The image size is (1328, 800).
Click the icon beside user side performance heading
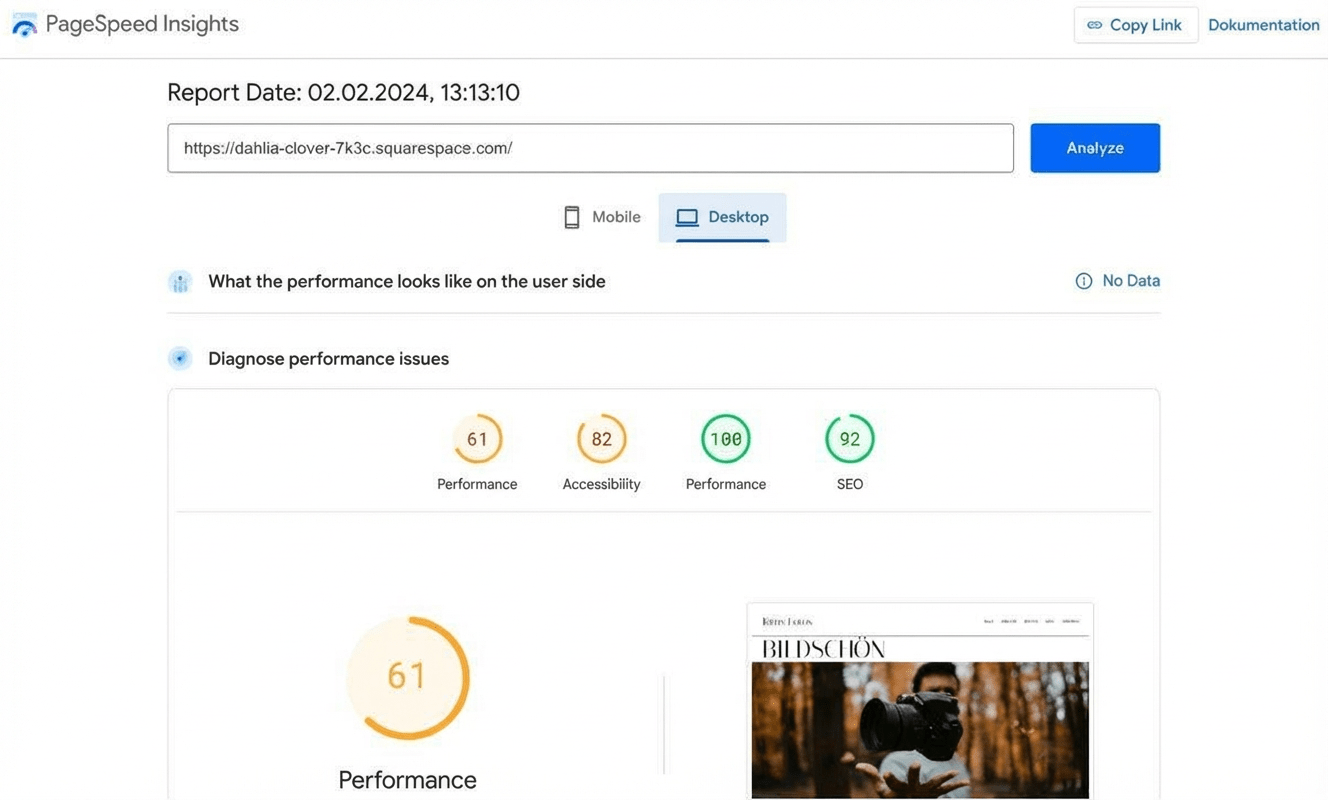tap(180, 282)
